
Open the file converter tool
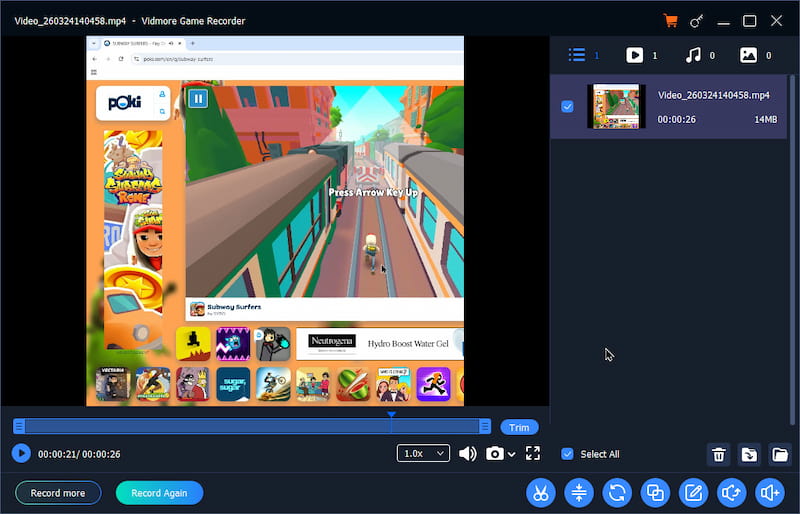click(x=617, y=492)
